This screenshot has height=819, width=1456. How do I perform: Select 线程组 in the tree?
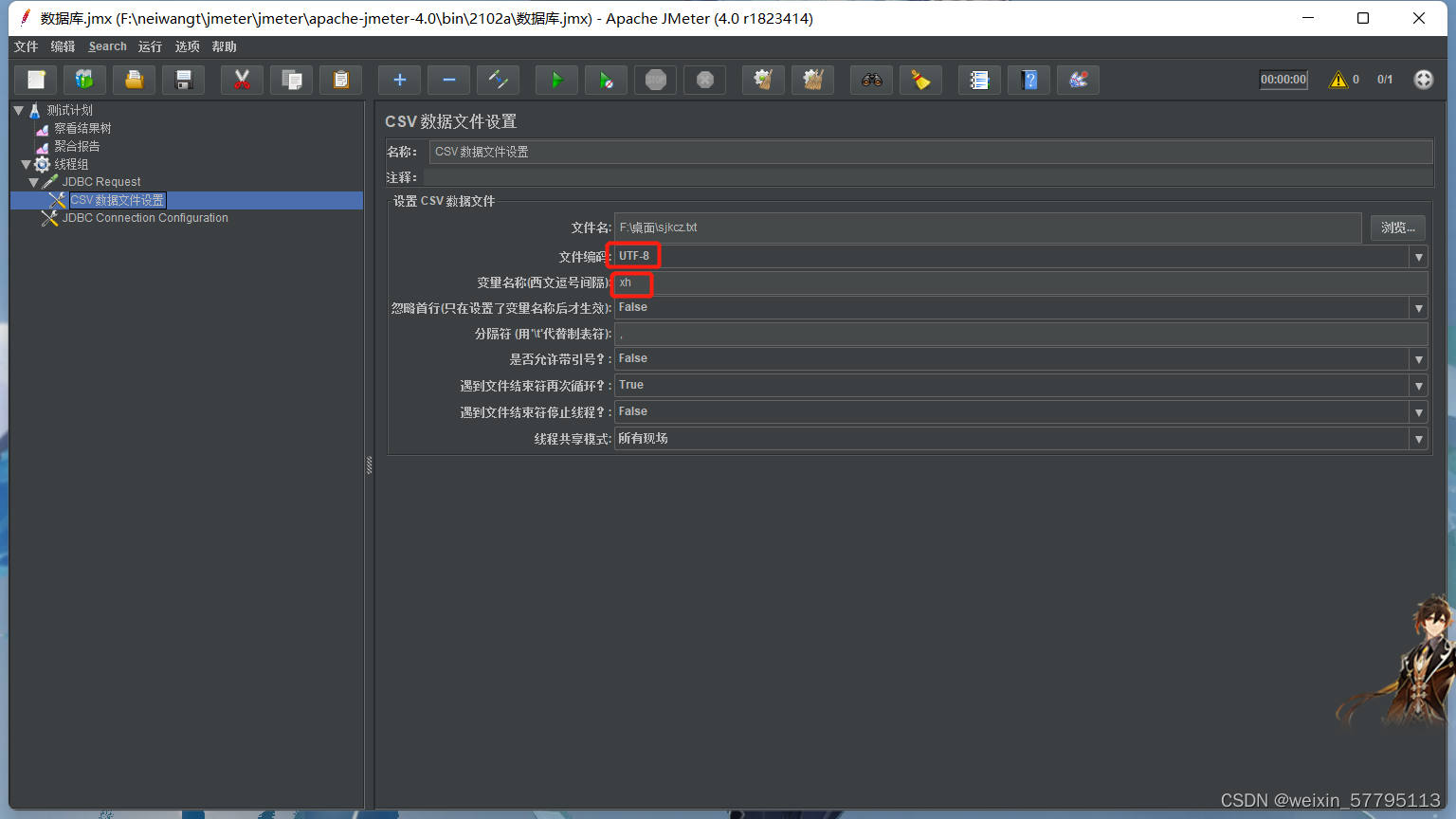click(x=71, y=164)
